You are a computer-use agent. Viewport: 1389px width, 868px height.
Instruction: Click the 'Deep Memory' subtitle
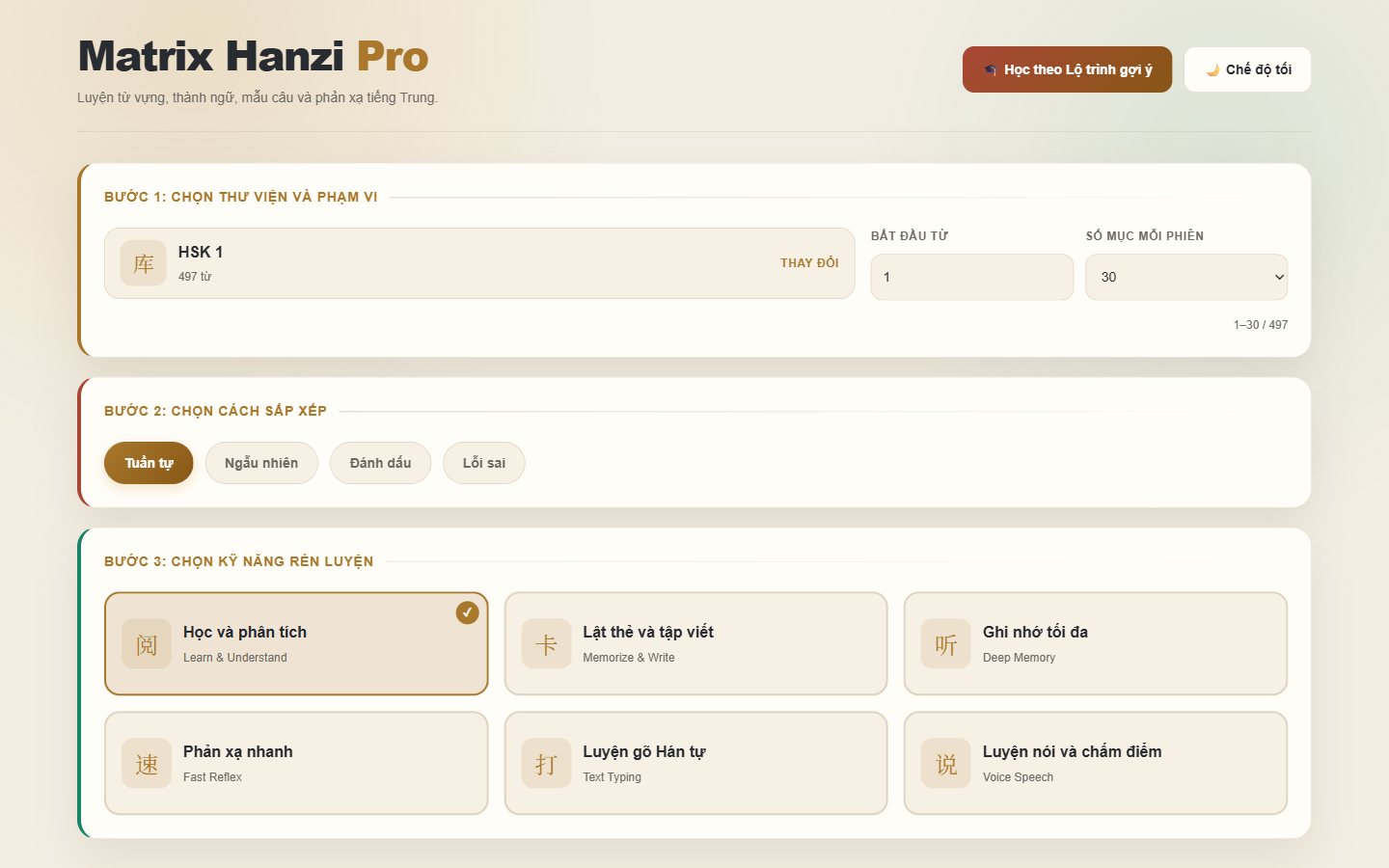coord(1019,658)
